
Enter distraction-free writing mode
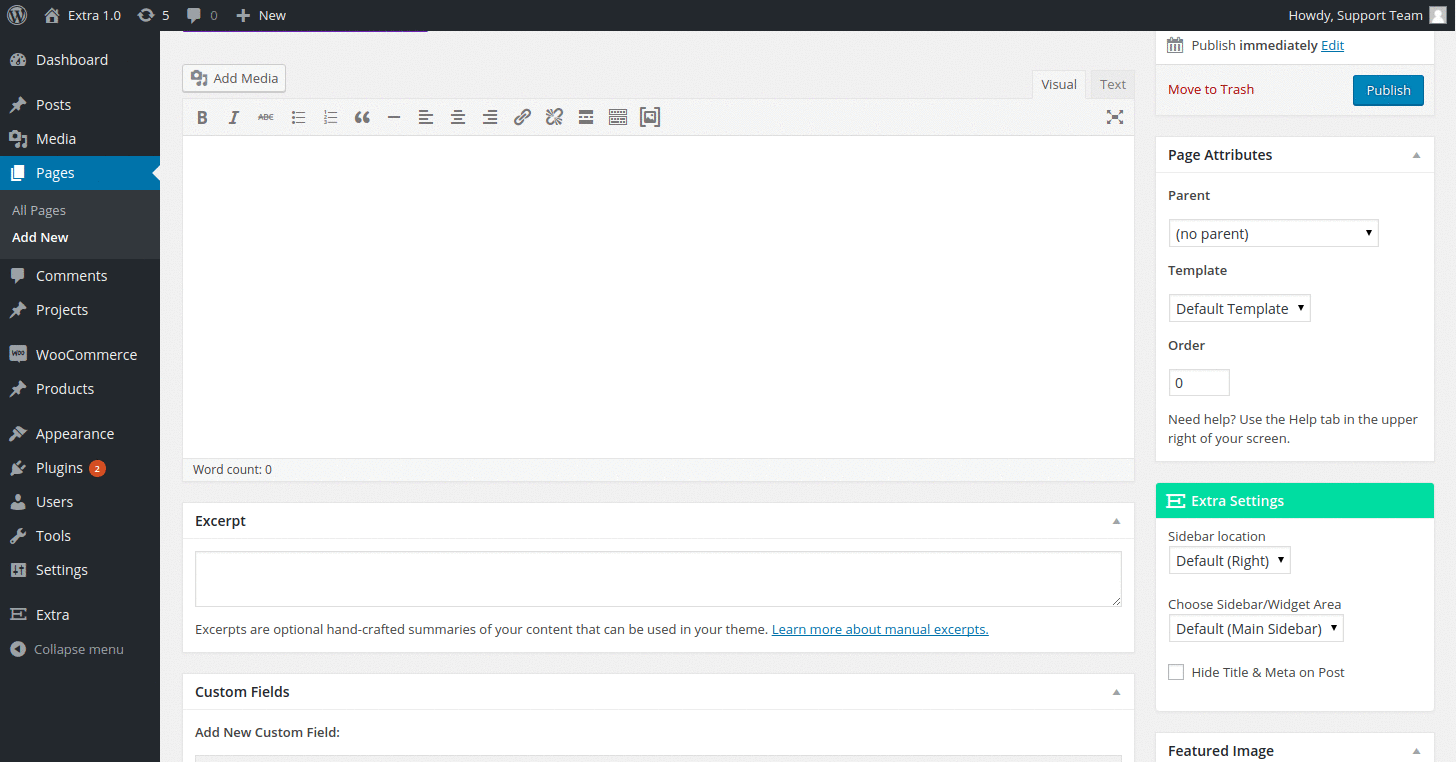pos(1114,117)
